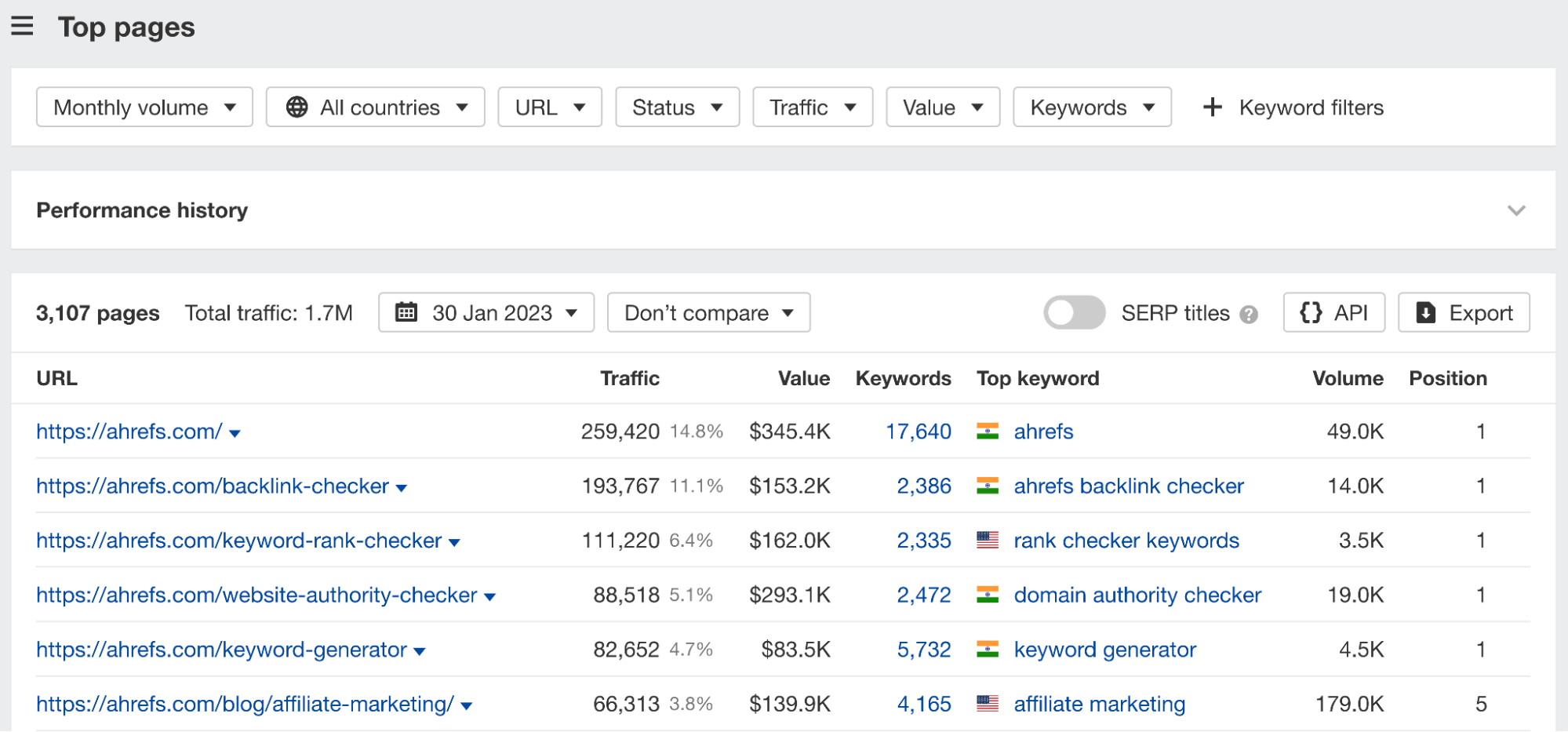Click the 2,472 keywords count

tap(924, 595)
